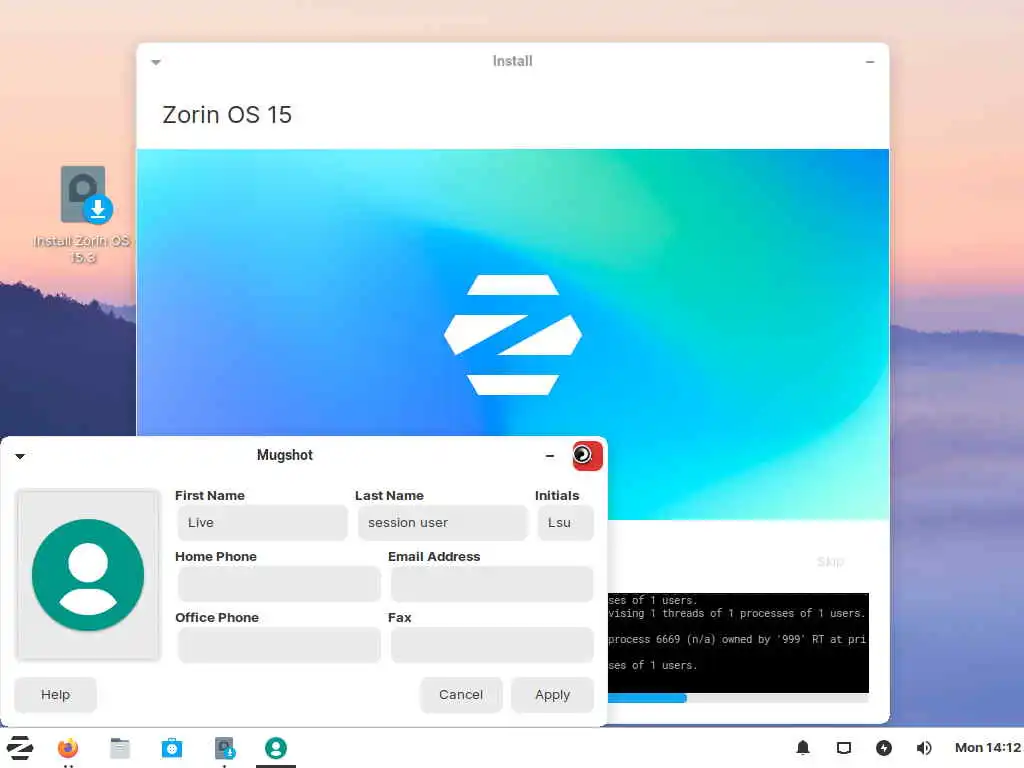Focus the Office Phone field

(279, 645)
